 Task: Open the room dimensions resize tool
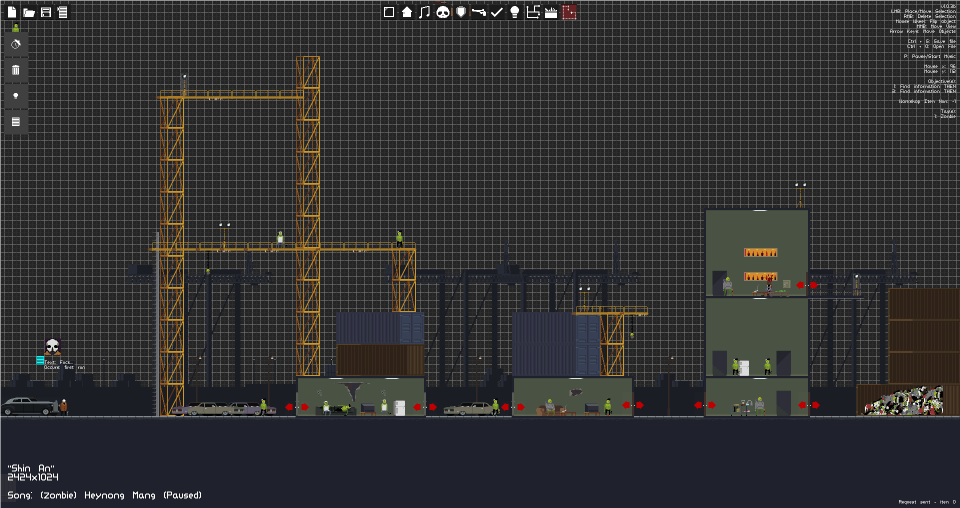coord(533,12)
